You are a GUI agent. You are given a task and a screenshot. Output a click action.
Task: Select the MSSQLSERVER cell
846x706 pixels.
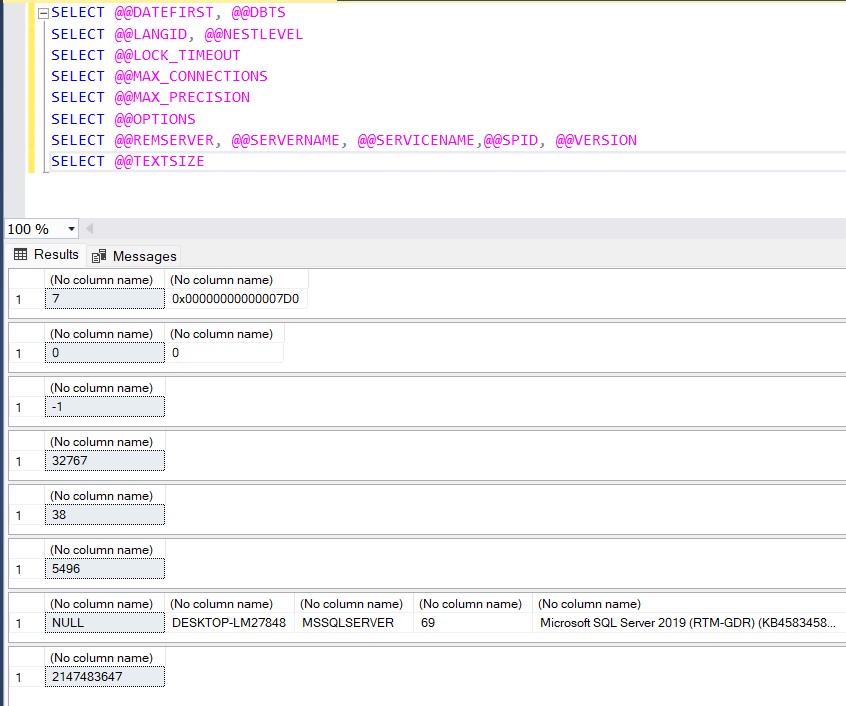coord(354,622)
